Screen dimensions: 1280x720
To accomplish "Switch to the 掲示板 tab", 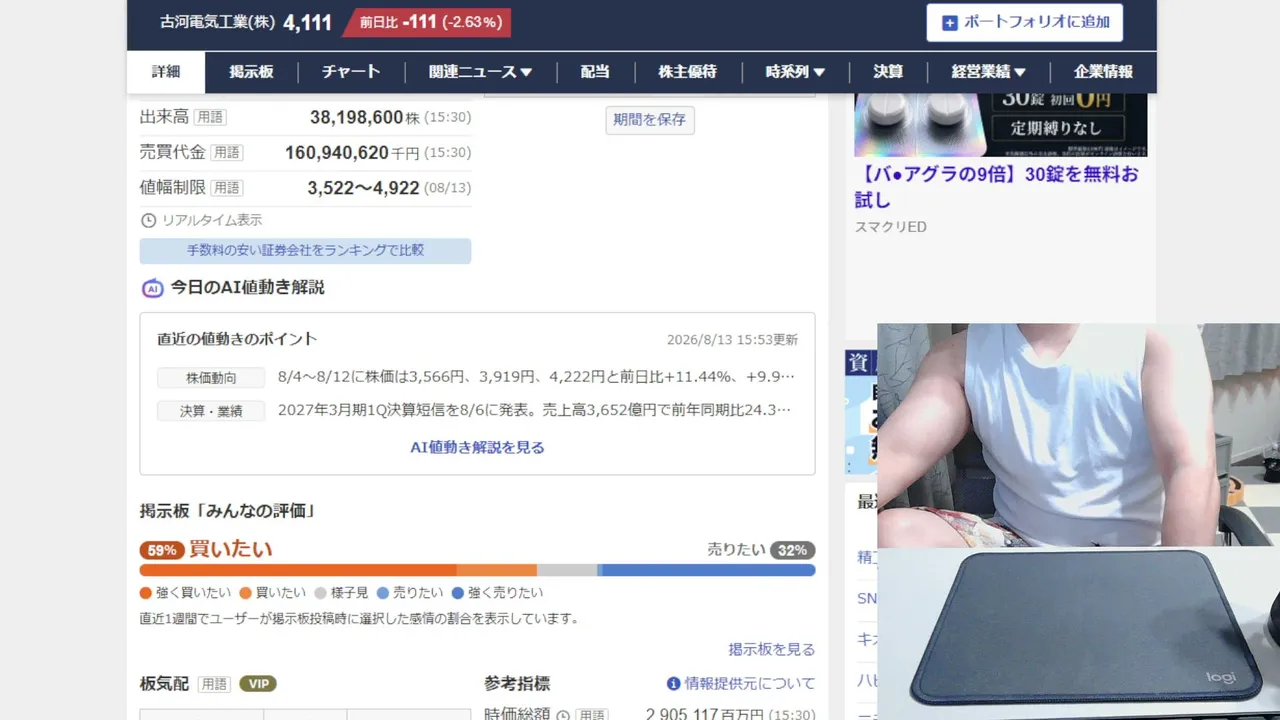I will [251, 72].
